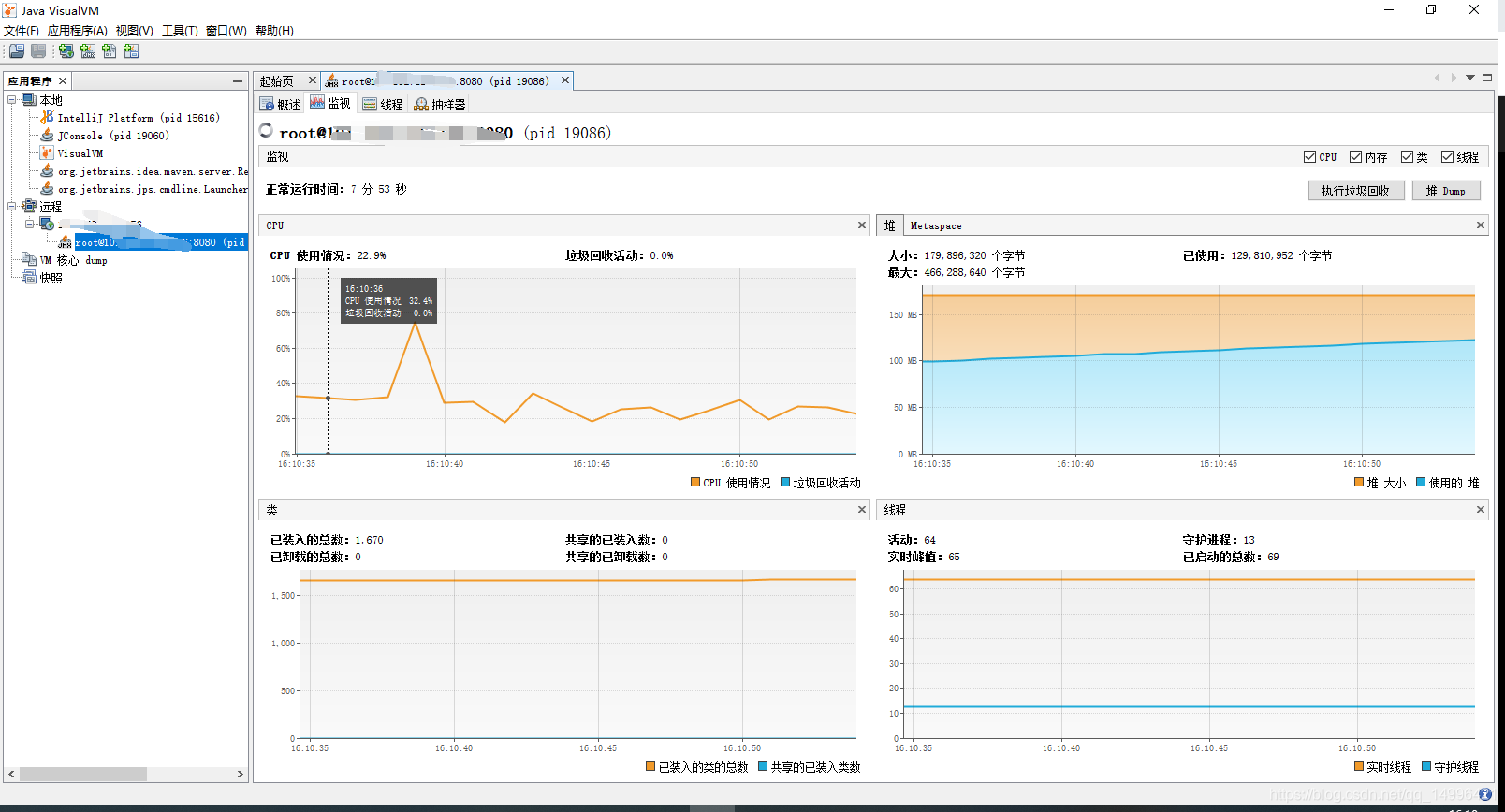Collapse the 远程 tree node
This screenshot has height=812, width=1505.
(x=12, y=207)
